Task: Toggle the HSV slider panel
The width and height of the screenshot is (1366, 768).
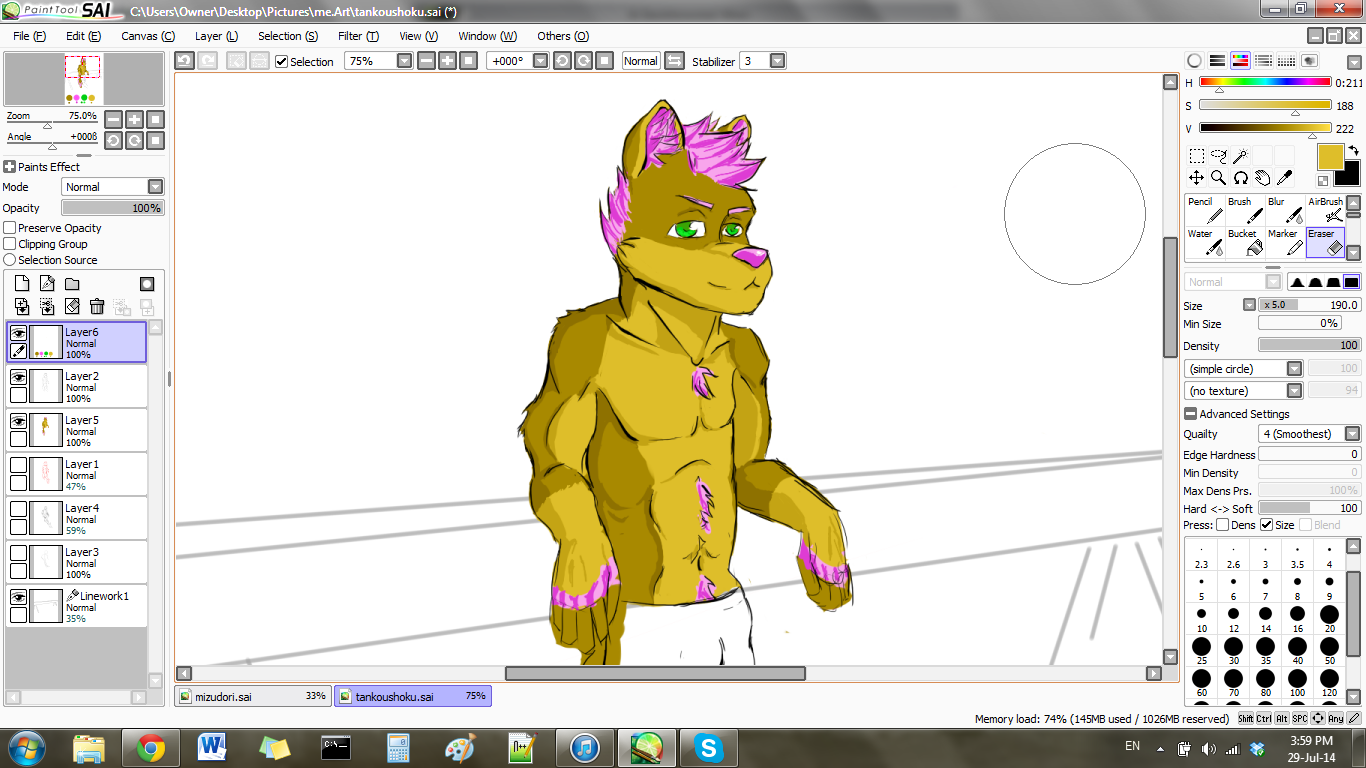Action: coord(1240,61)
